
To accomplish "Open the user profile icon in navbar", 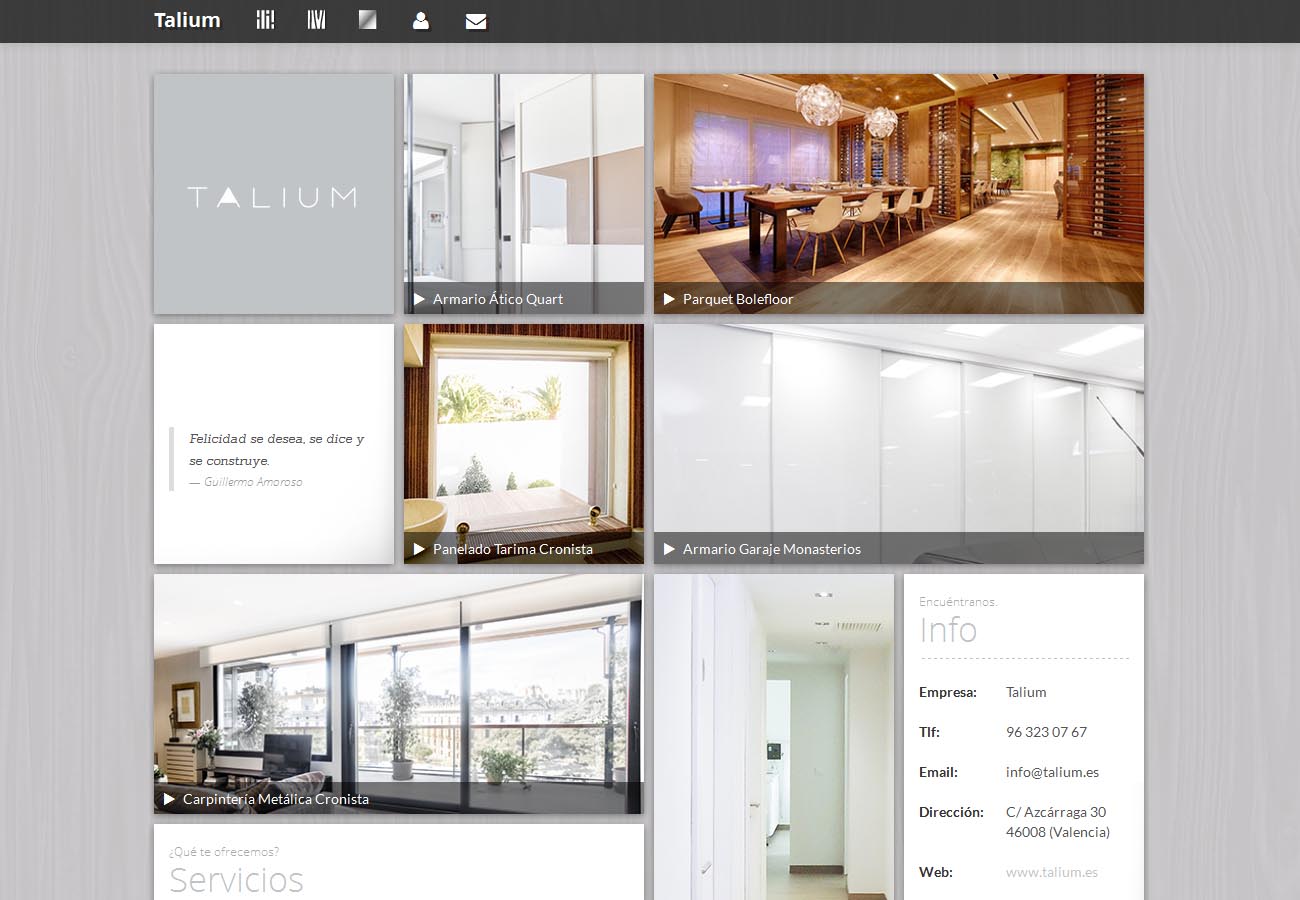I will coord(421,21).
